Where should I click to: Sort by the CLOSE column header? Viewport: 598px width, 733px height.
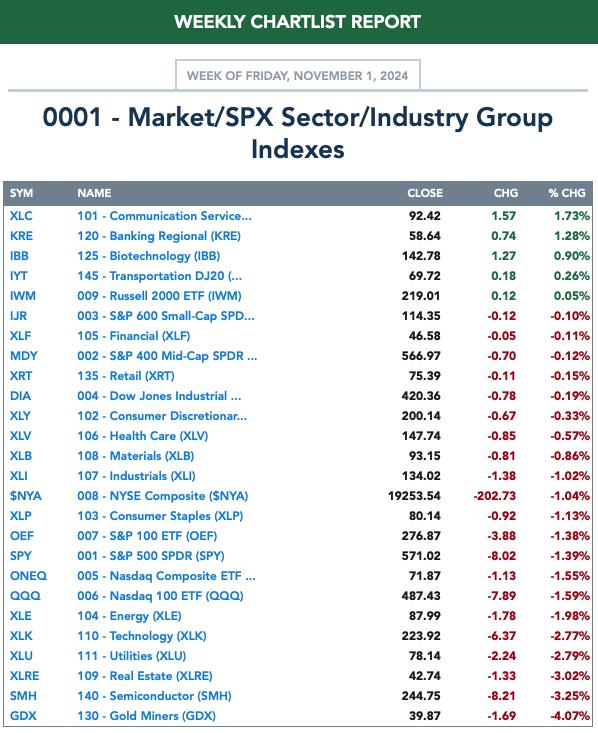tap(425, 193)
